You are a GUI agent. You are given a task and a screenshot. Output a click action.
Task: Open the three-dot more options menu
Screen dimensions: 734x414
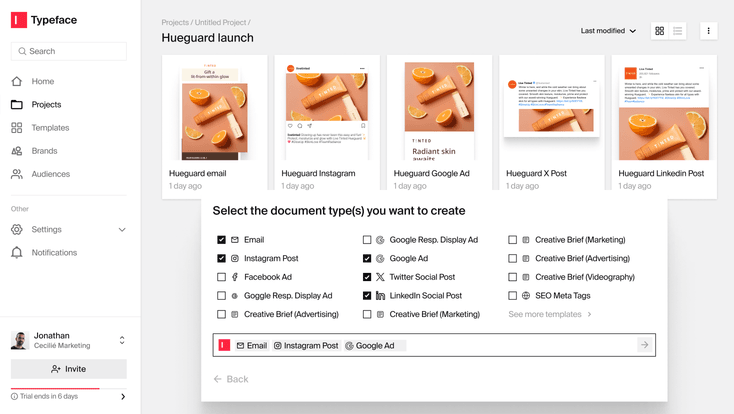pyautogui.click(x=708, y=31)
